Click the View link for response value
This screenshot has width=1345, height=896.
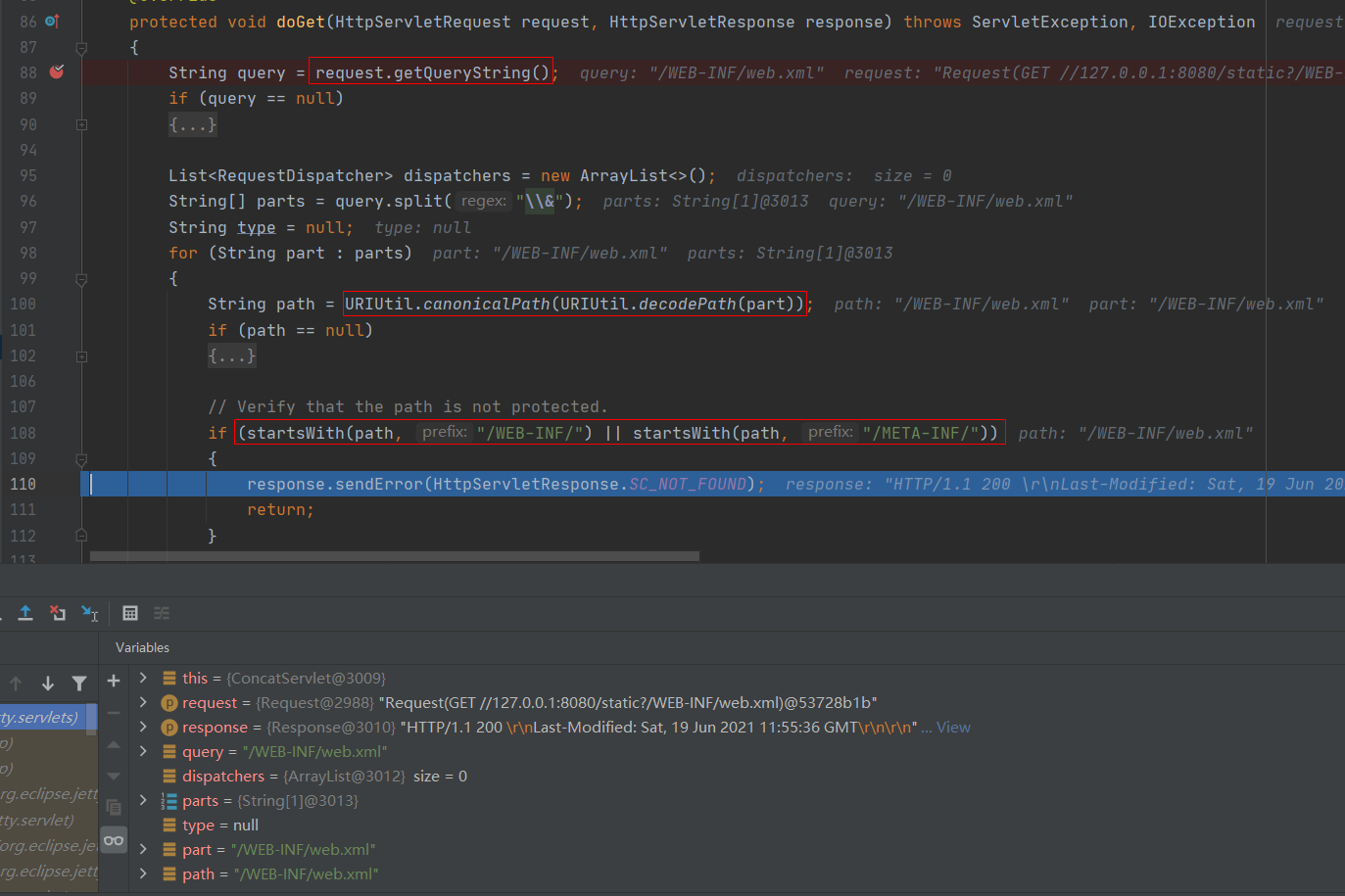point(953,727)
